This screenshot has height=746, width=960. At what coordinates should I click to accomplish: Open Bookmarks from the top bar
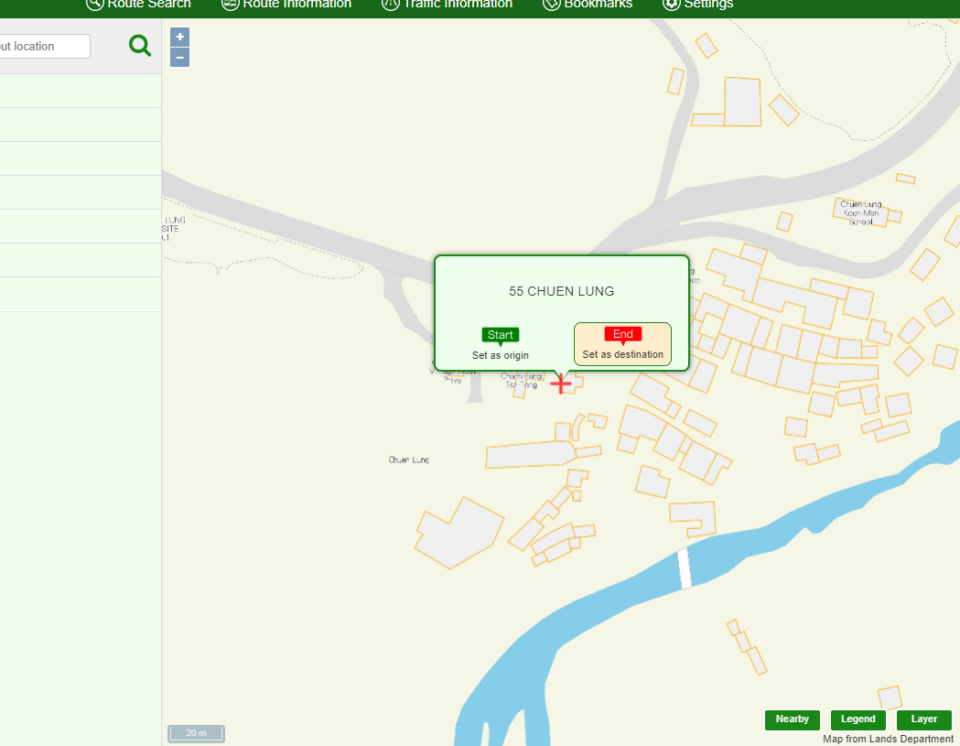coord(587,4)
